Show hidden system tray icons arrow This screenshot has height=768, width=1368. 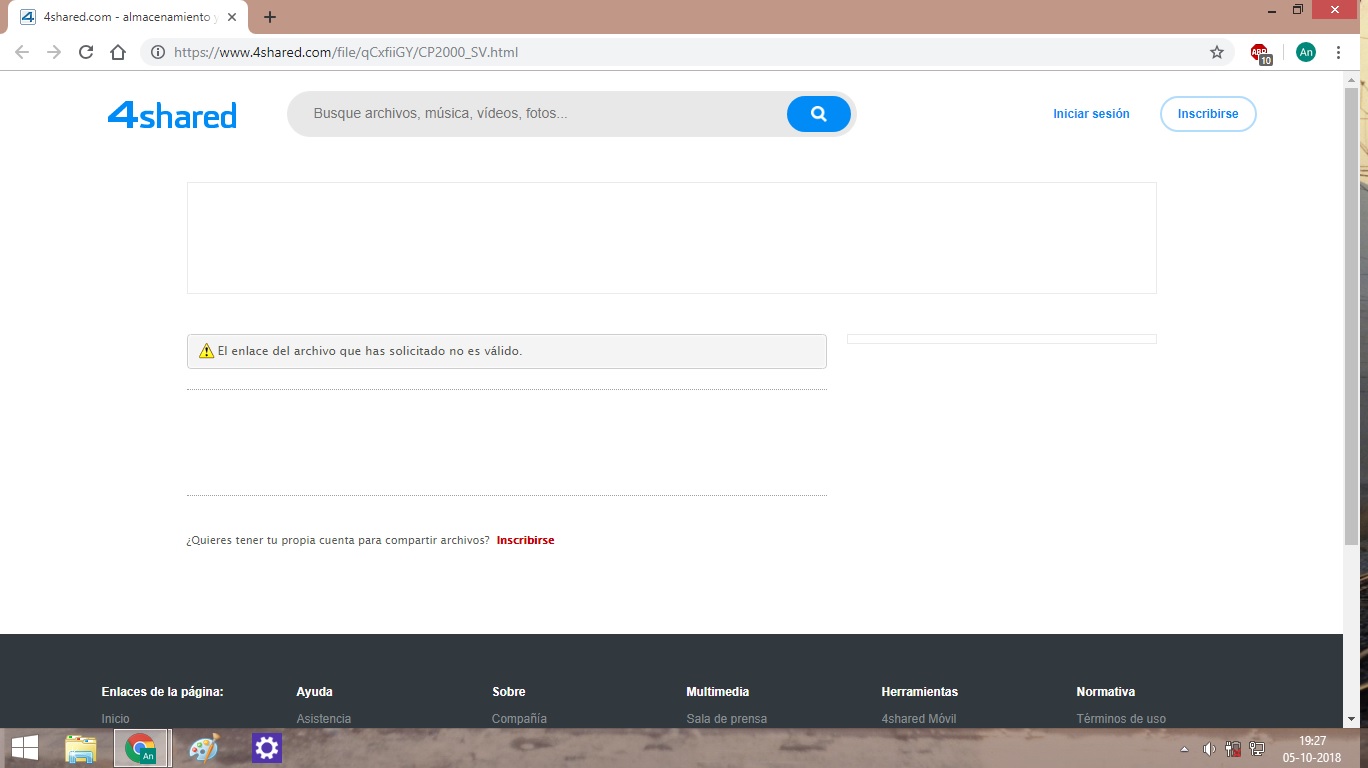1185,749
